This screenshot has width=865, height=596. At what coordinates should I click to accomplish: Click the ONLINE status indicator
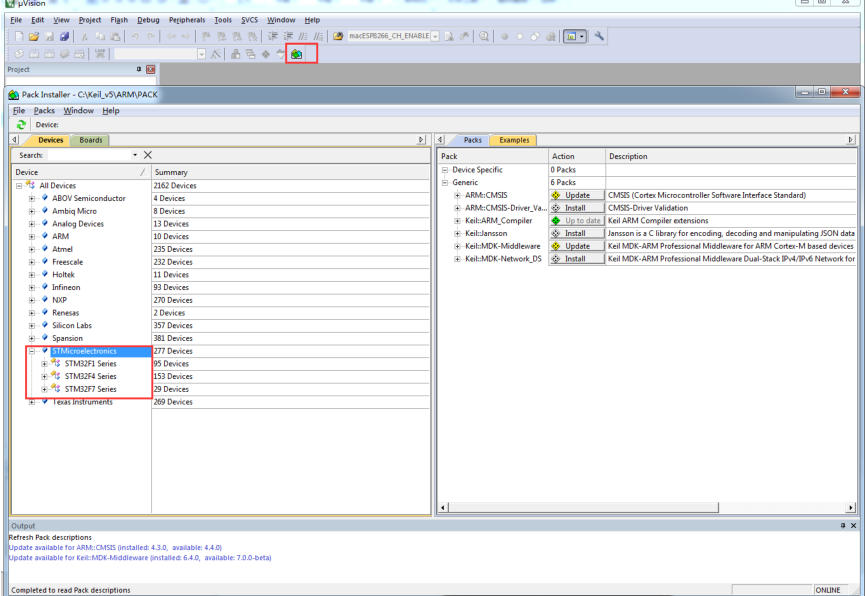click(827, 590)
